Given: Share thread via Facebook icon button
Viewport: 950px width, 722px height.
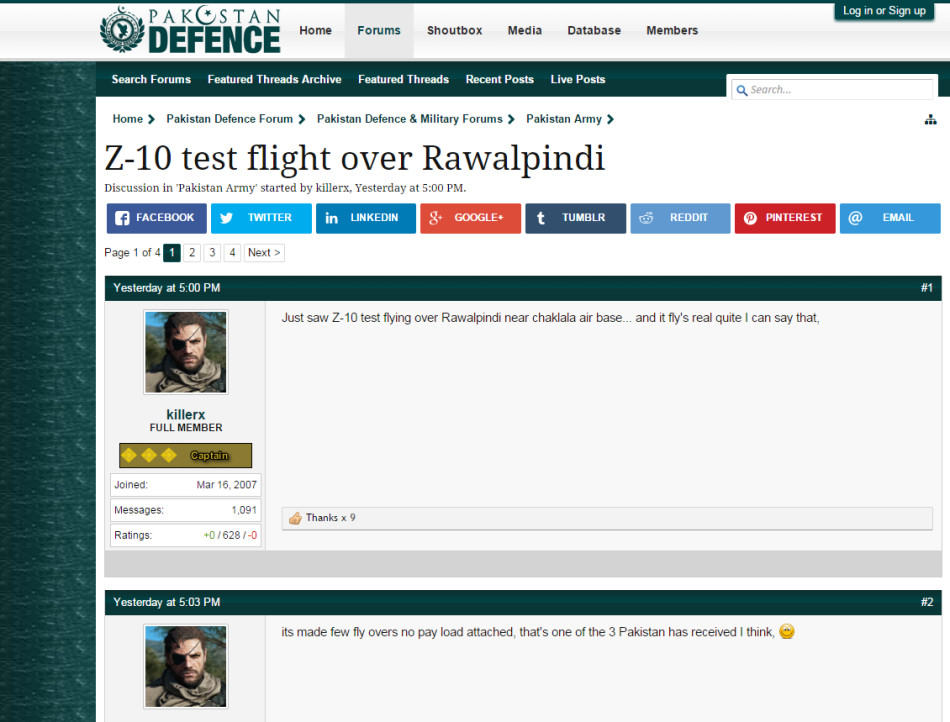Looking at the screenshot, I should 157,218.
